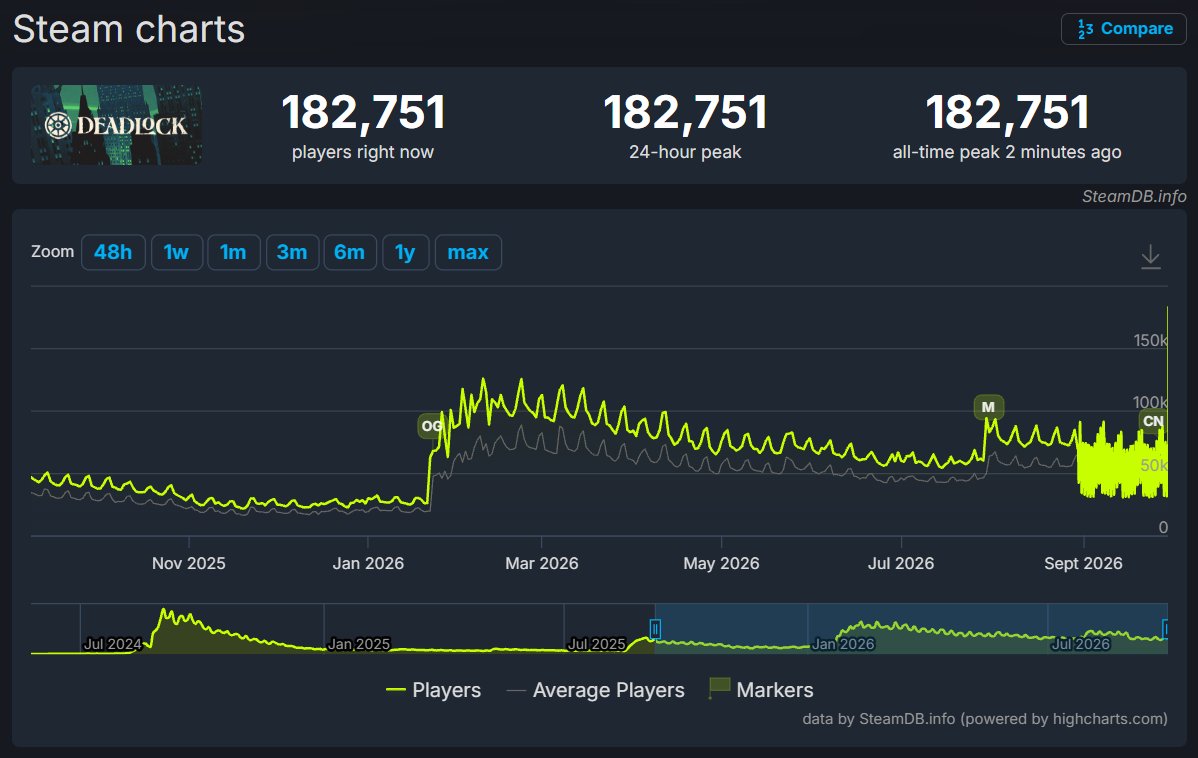Open the Compare button
The width and height of the screenshot is (1198, 758).
coord(1123,29)
